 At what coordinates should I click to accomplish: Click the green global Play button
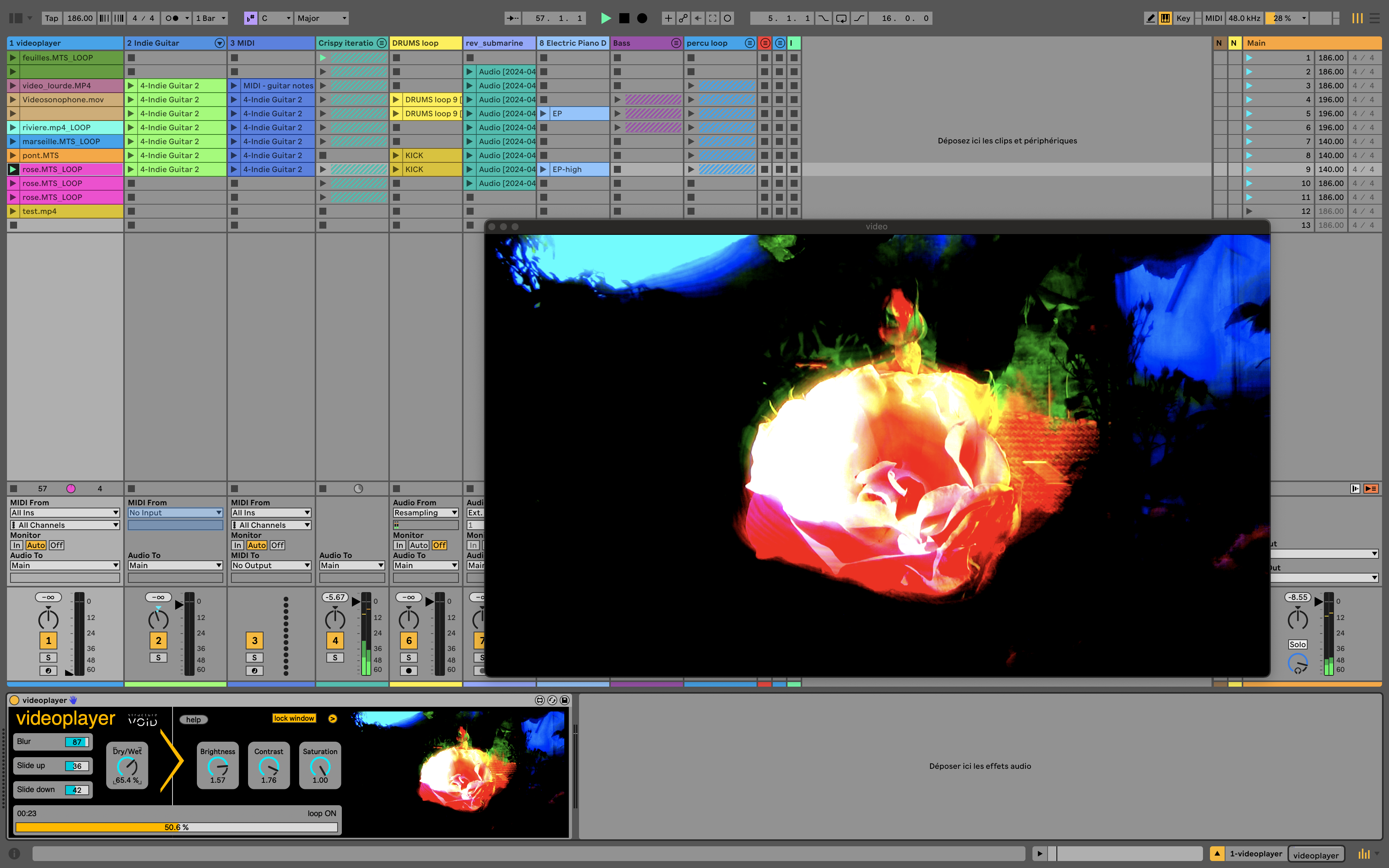pyautogui.click(x=605, y=18)
